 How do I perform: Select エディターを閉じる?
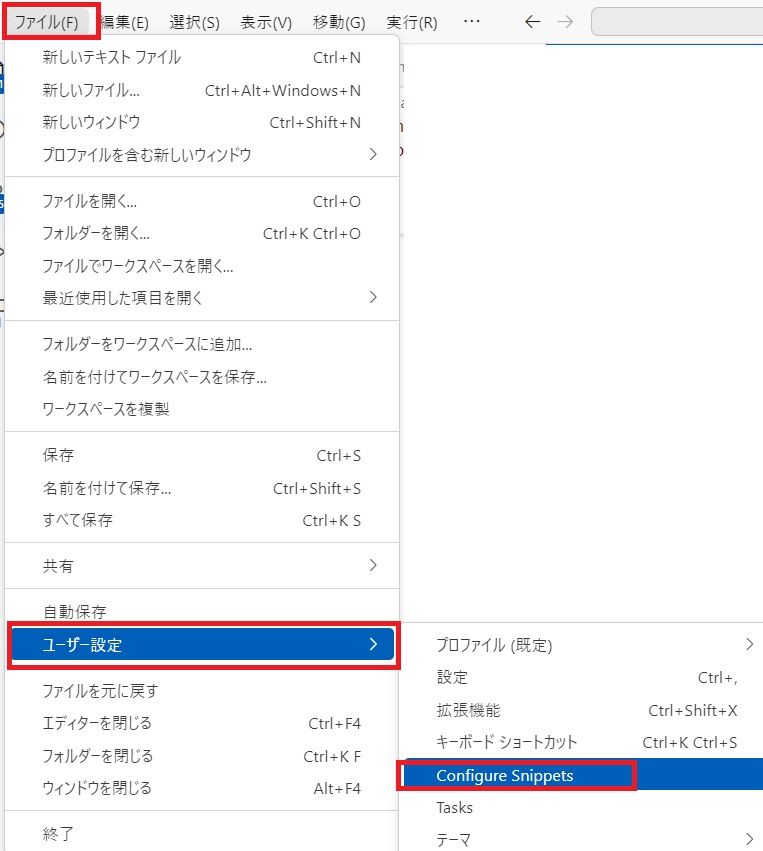(x=202, y=723)
